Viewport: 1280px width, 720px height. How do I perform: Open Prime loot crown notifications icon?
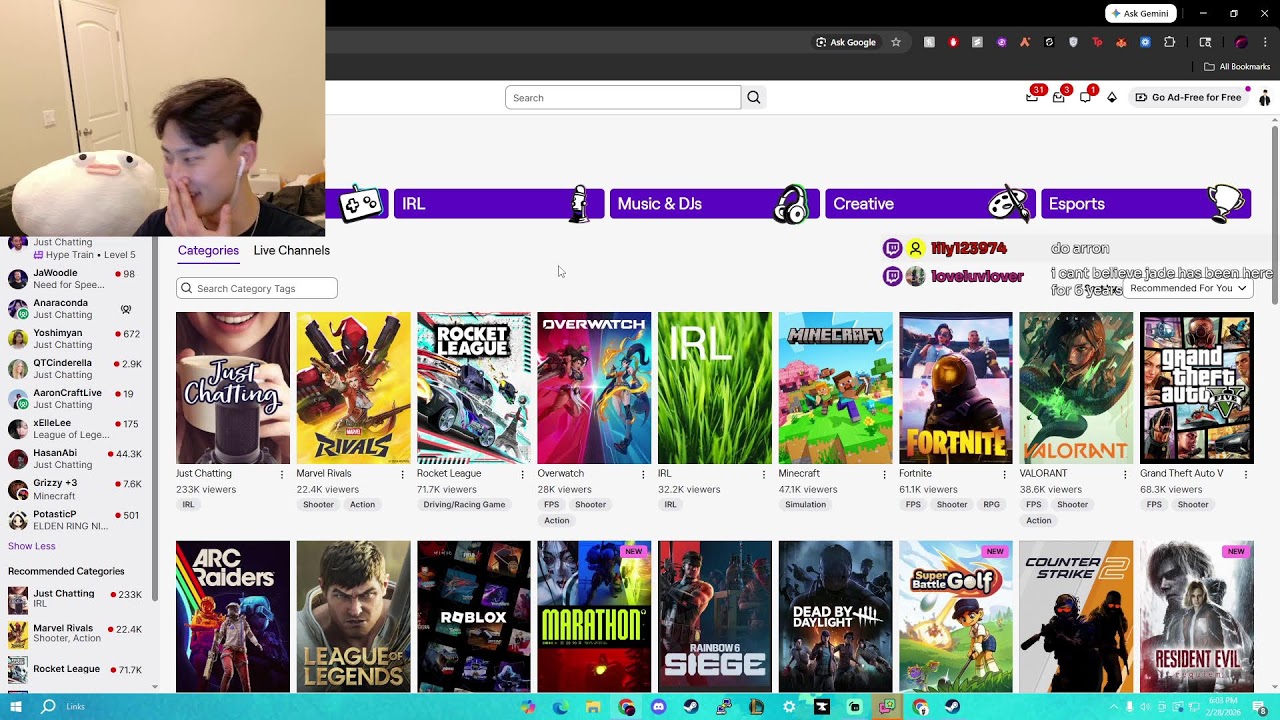(x=1032, y=97)
